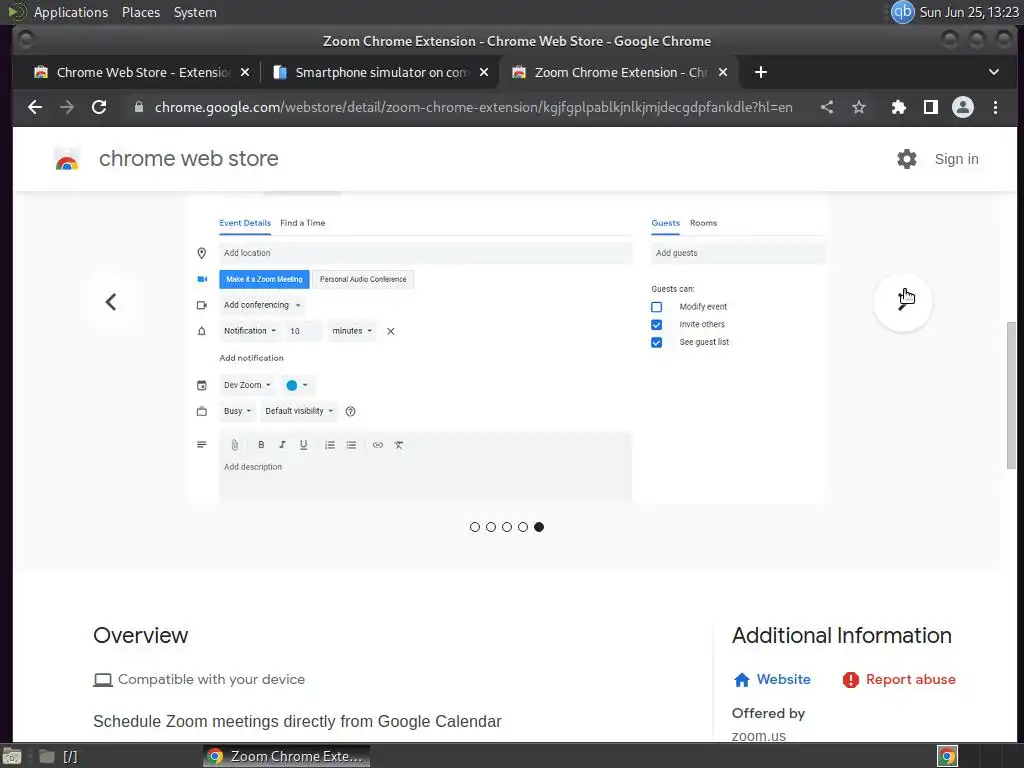The height and width of the screenshot is (768, 1024).
Task: Click the Add location field
Action: click(x=426, y=253)
